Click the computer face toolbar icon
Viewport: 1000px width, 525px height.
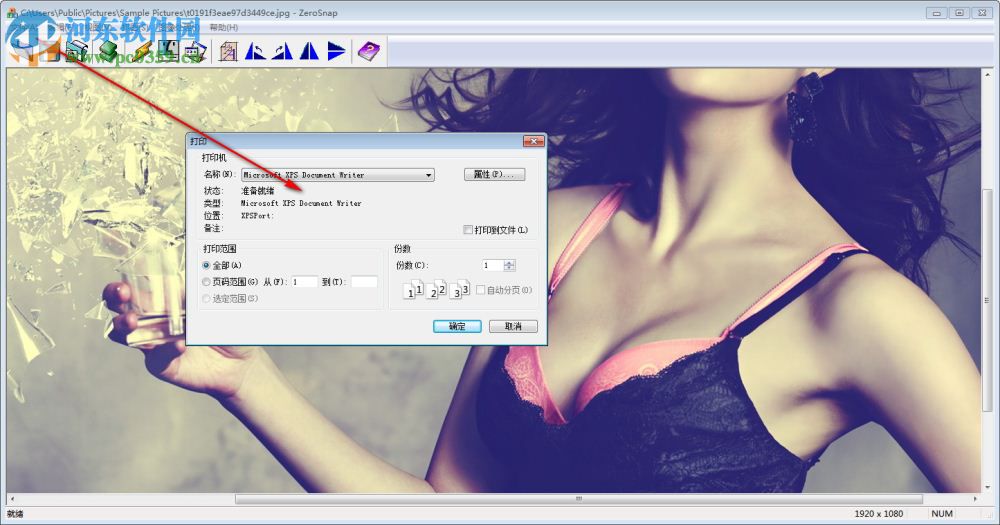pyautogui.click(x=168, y=51)
